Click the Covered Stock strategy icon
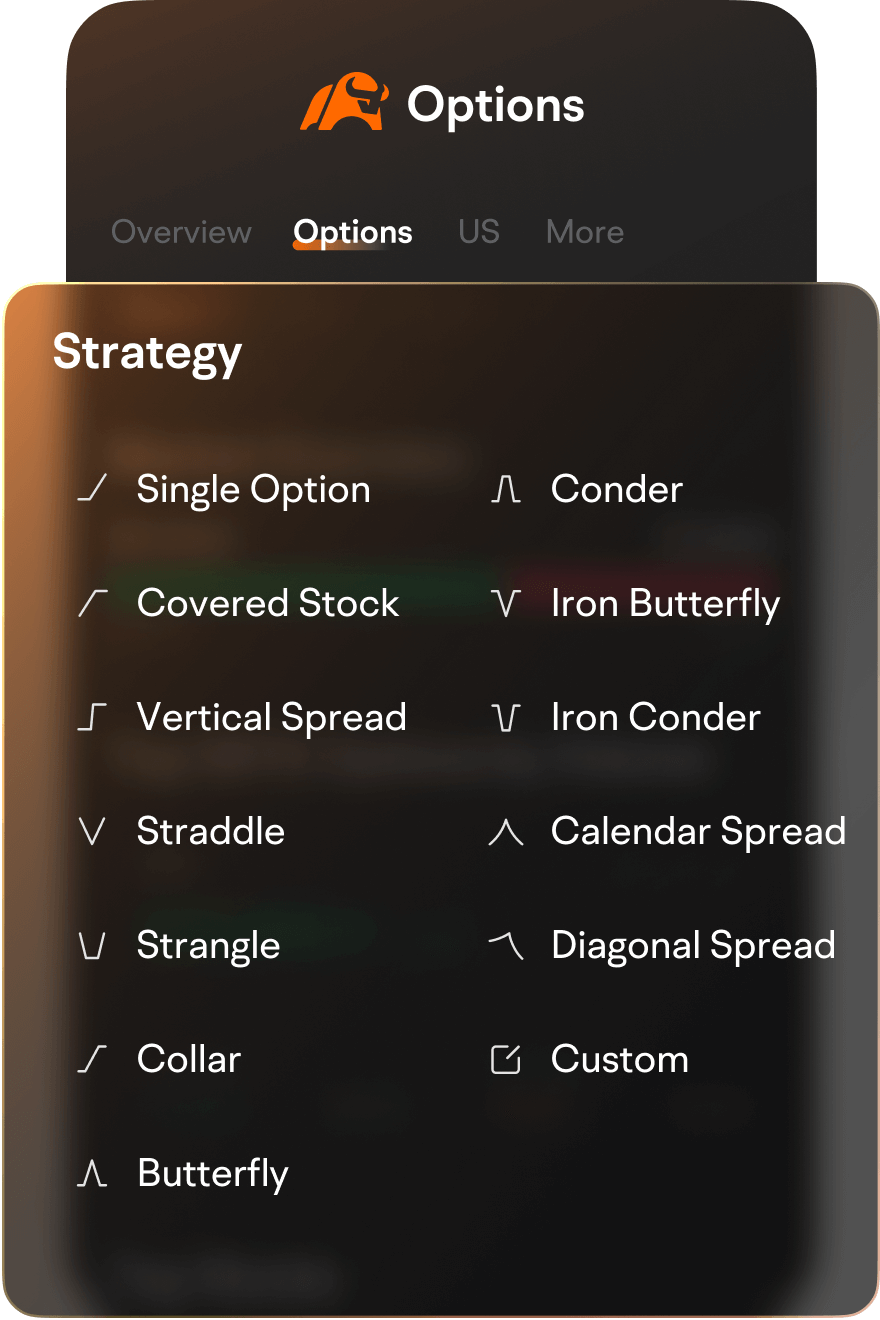The image size is (880, 1320). point(92,603)
